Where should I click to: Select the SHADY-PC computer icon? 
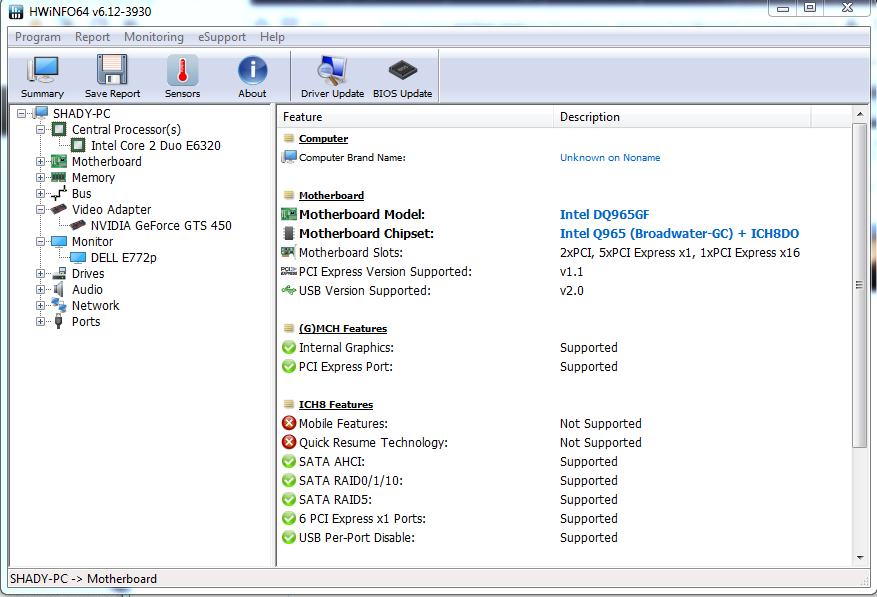click(x=41, y=113)
